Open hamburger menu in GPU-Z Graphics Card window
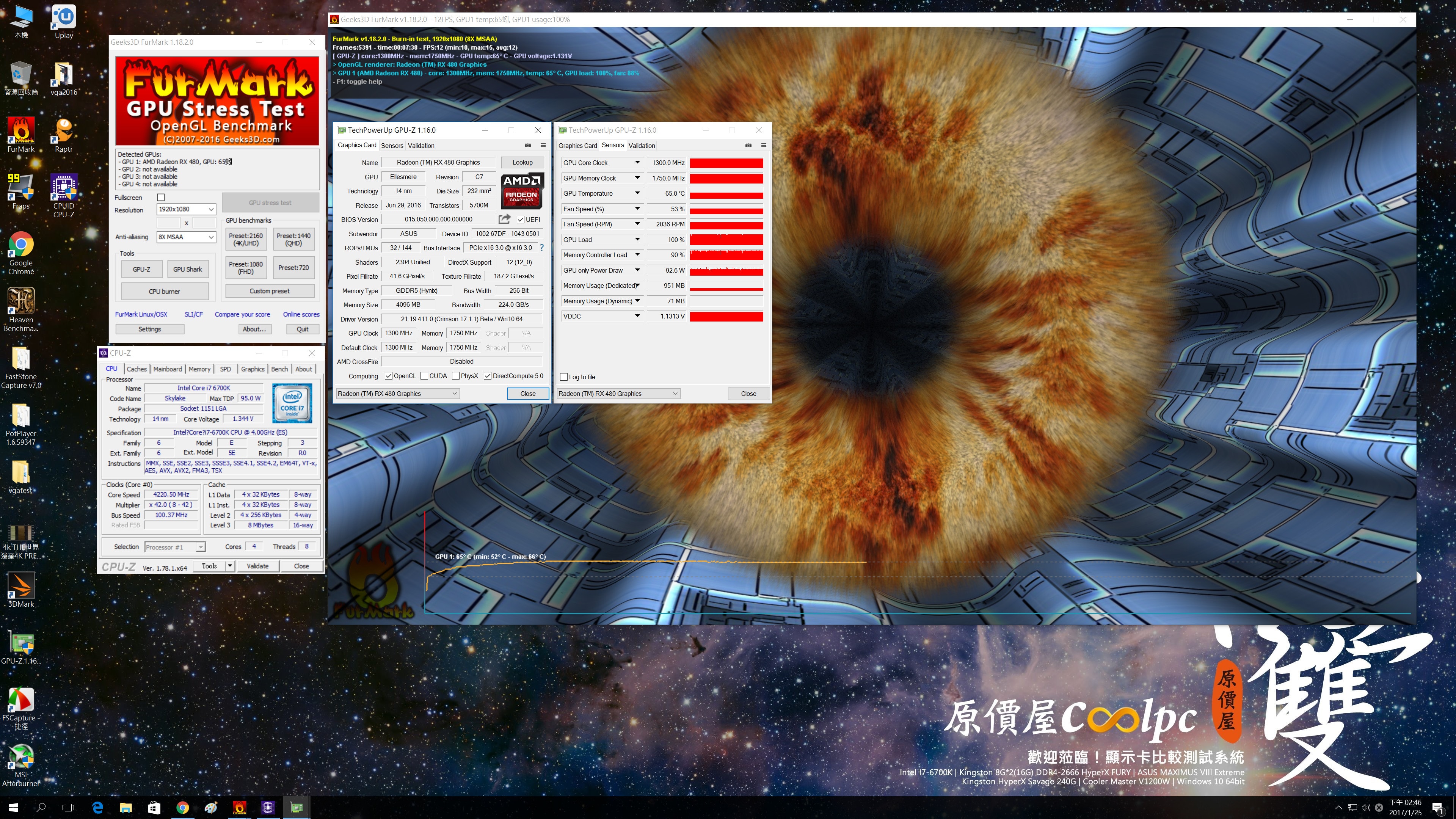1456x819 pixels. click(x=543, y=145)
